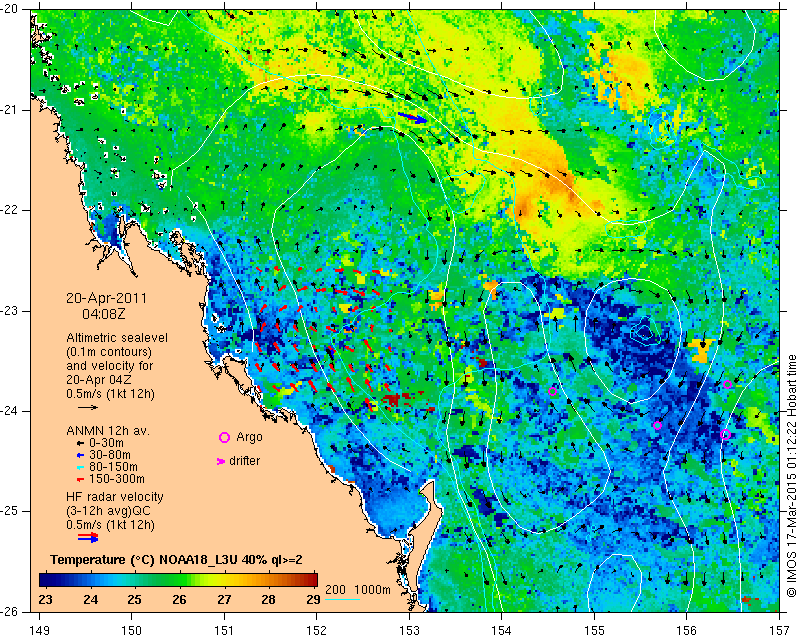Click the 'Altimetric sealevel' legend text

(x=117, y=338)
